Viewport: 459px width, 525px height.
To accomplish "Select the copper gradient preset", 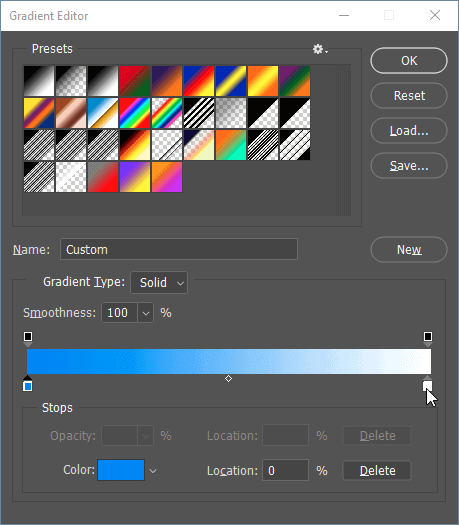I will pyautogui.click(x=71, y=113).
